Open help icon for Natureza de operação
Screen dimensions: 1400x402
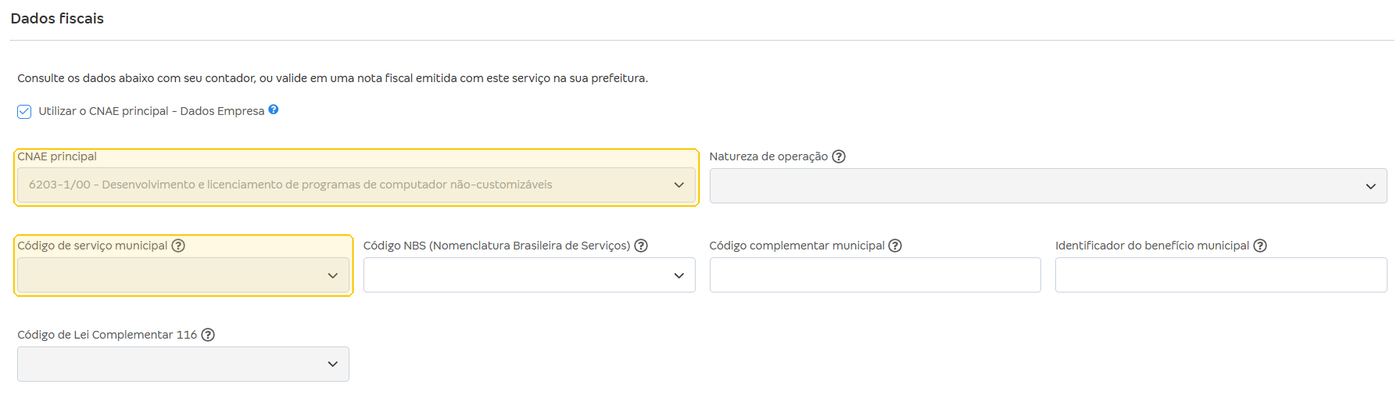point(839,157)
